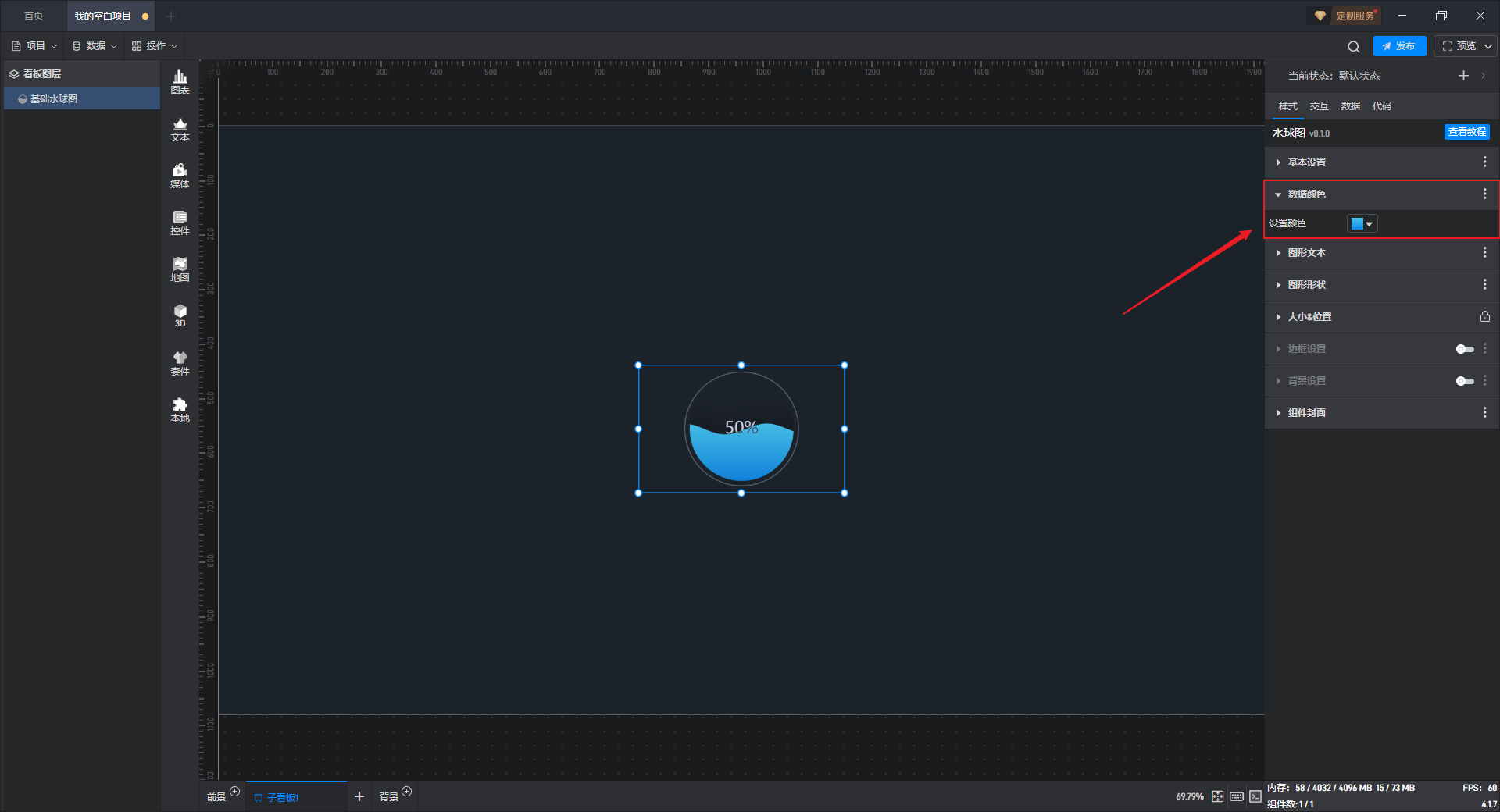Toggle the 边框设置 switch
Image resolution: width=1500 pixels, height=812 pixels.
point(1465,349)
